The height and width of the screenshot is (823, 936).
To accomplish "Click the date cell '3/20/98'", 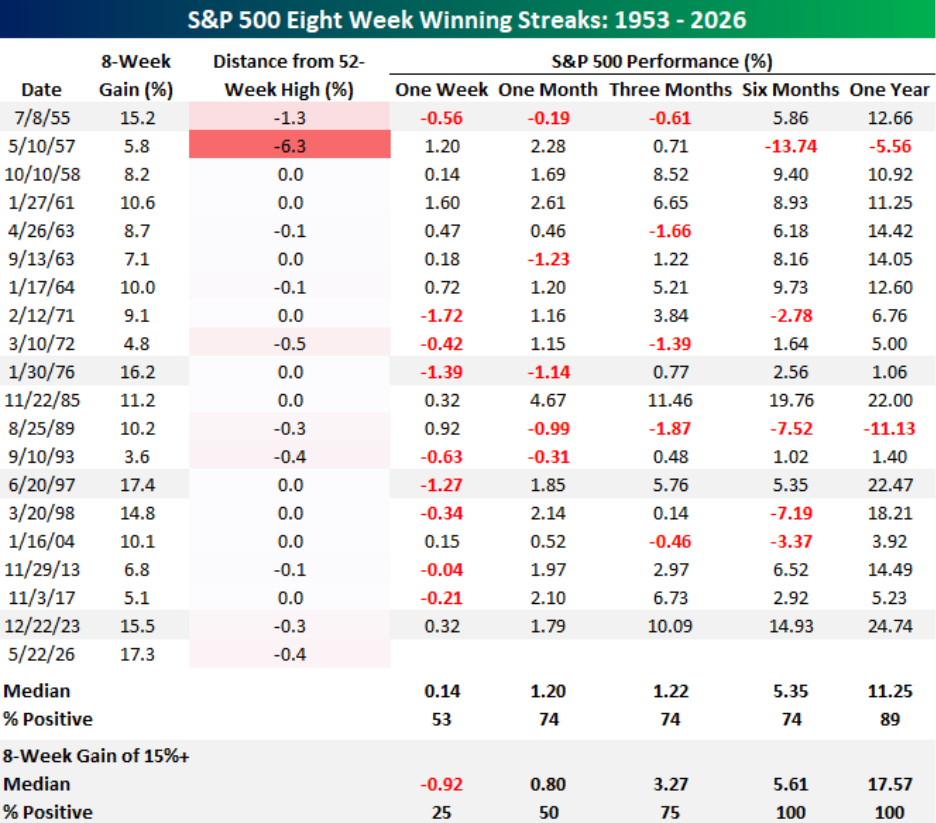I will coord(42,513).
